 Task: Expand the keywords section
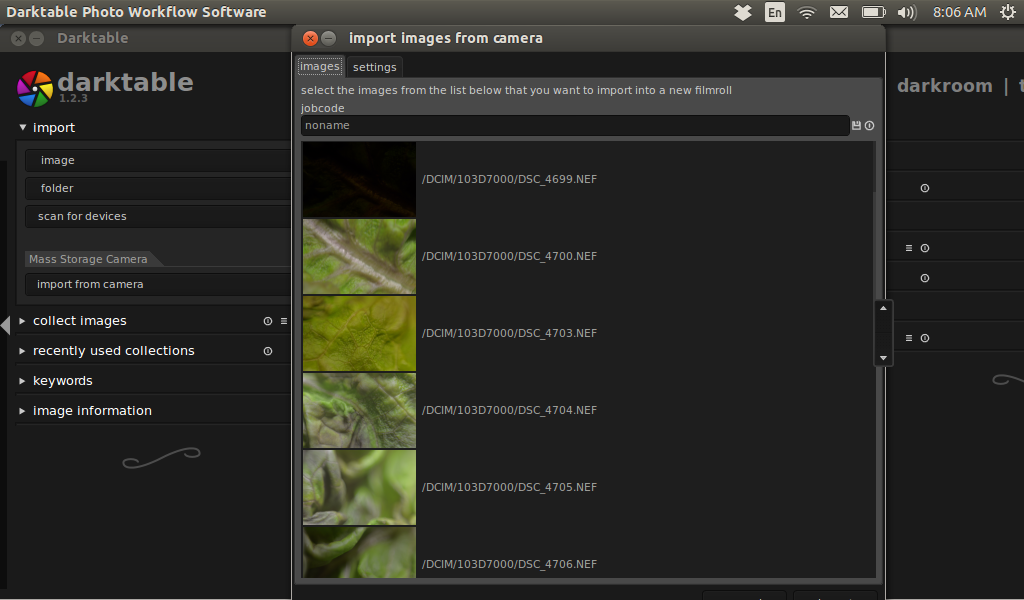[23, 381]
